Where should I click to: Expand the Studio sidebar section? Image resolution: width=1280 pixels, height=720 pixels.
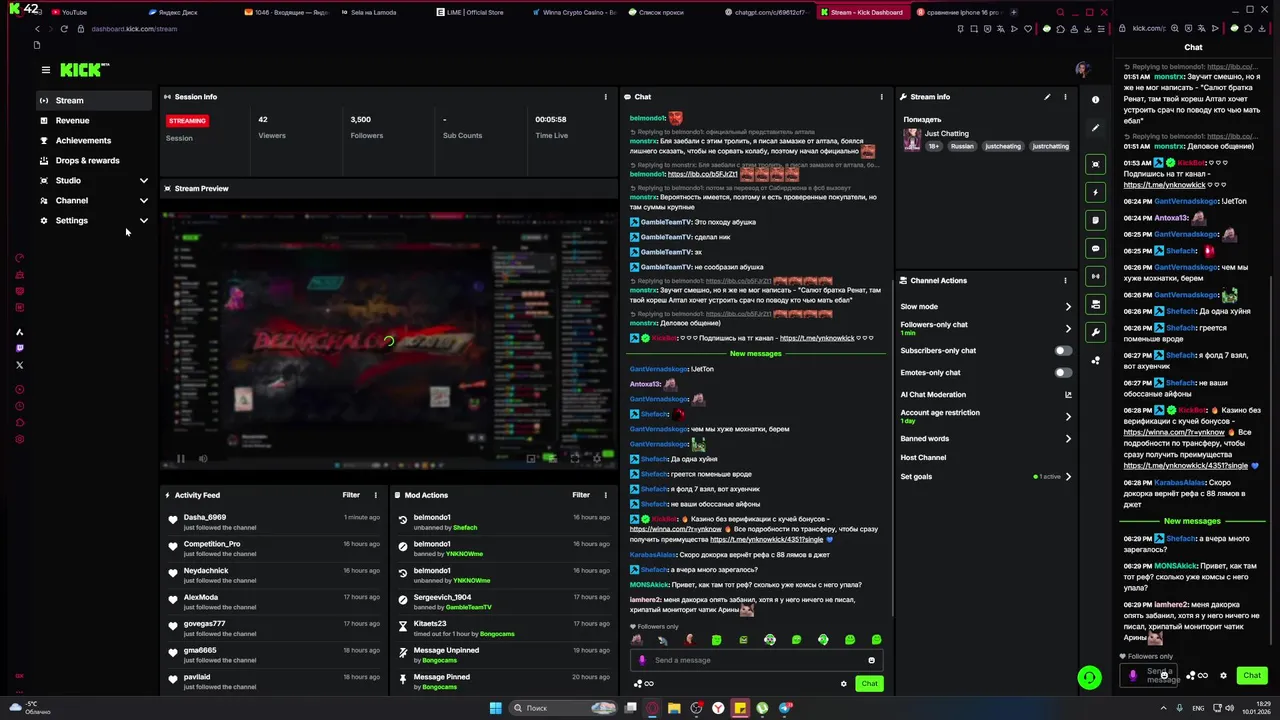coord(94,181)
